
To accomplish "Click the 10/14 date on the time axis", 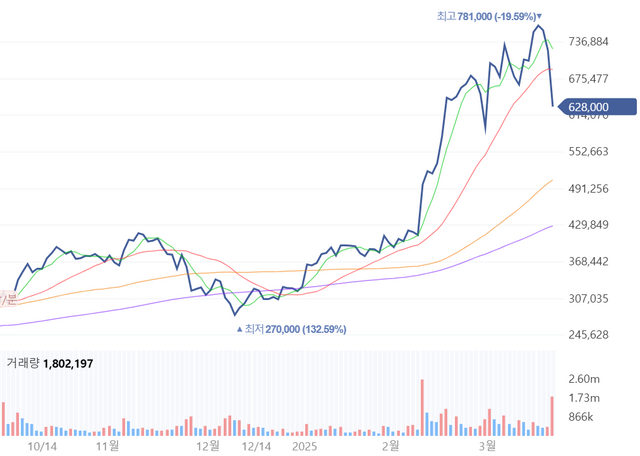I will 44,445.
